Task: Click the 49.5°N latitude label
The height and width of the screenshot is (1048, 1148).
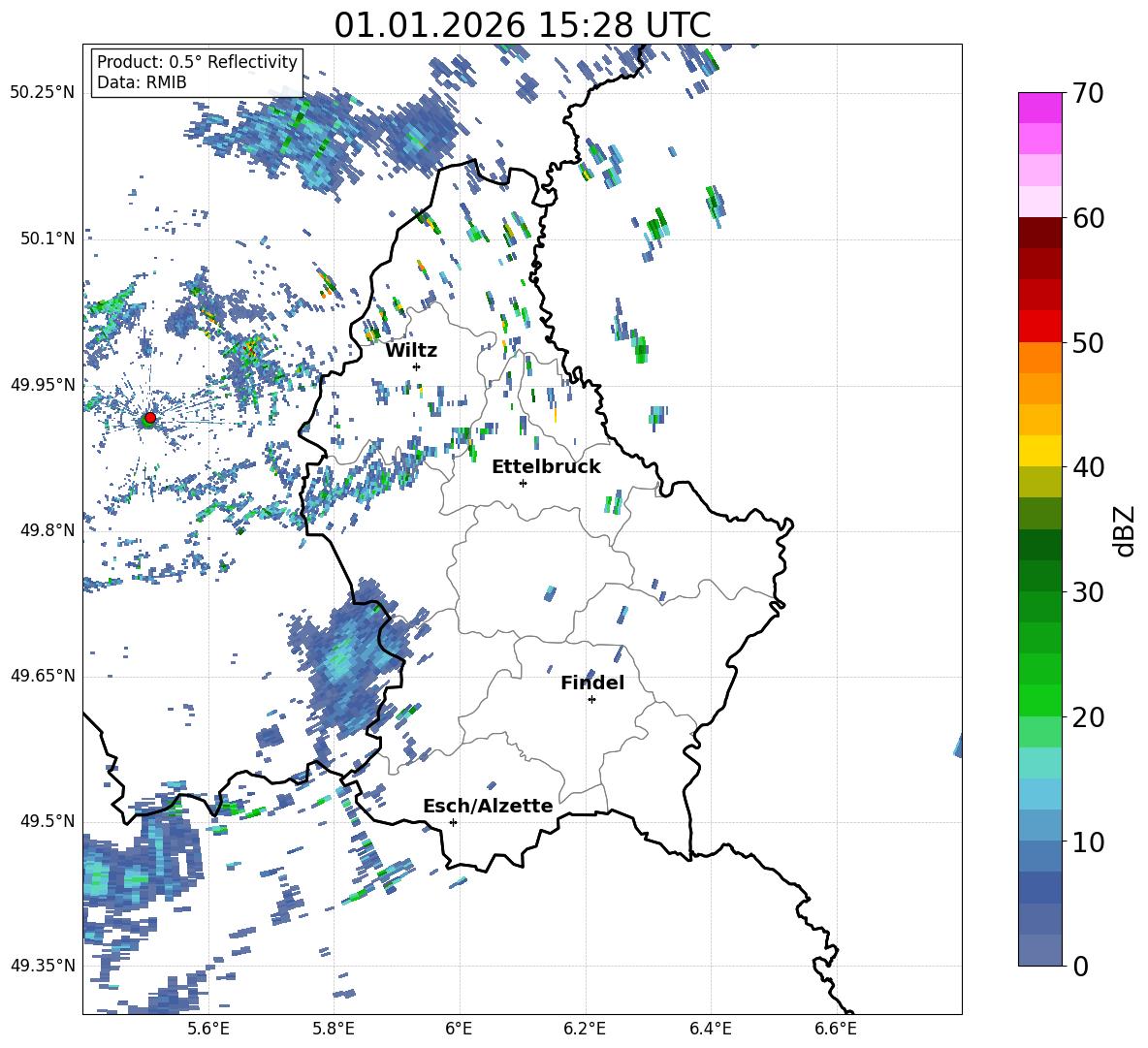Action: coord(48,821)
